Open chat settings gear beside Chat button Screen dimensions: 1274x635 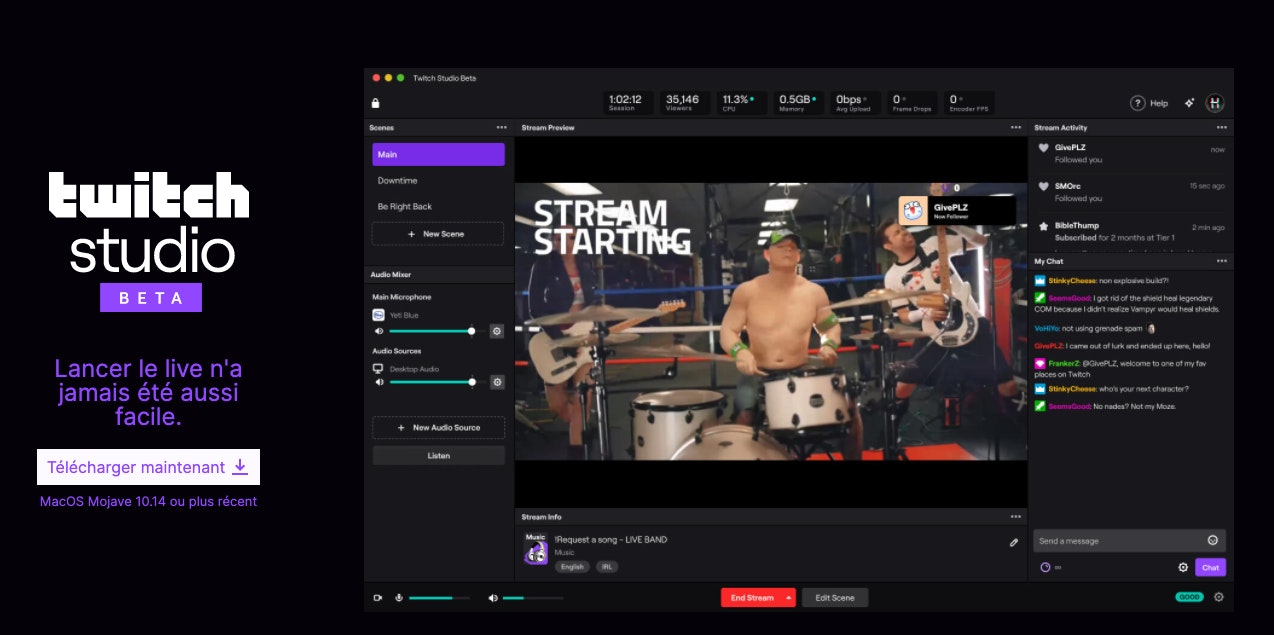(1183, 567)
